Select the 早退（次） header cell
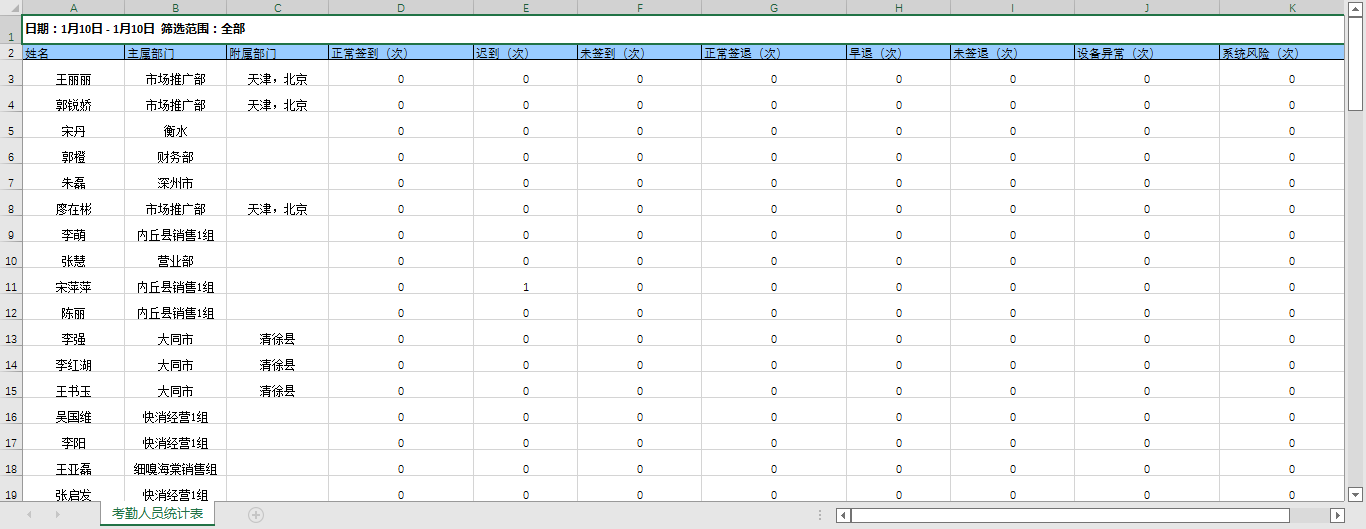 [898, 53]
